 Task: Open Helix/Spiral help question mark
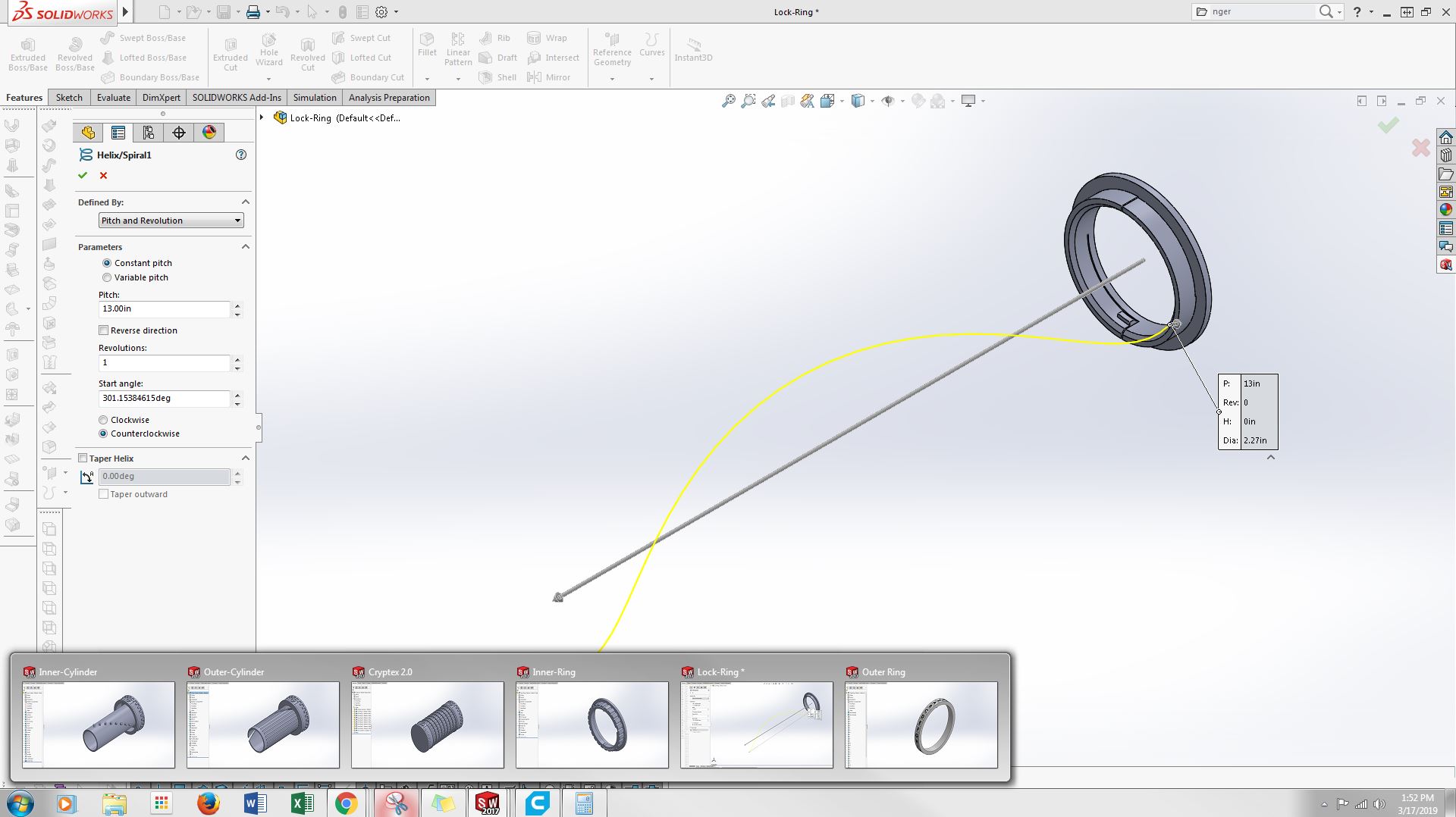pos(241,155)
